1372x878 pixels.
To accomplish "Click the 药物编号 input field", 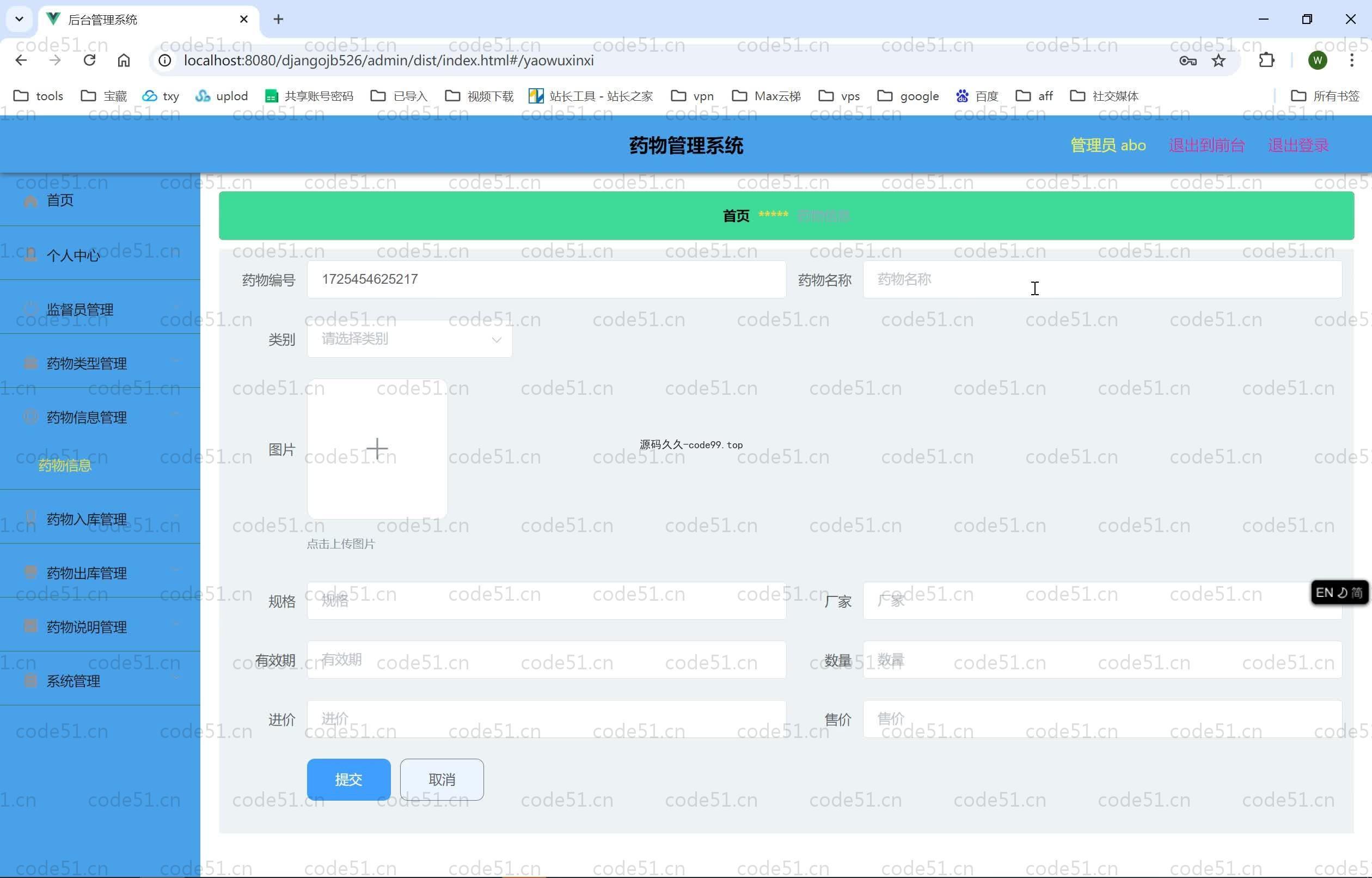I will 547,279.
